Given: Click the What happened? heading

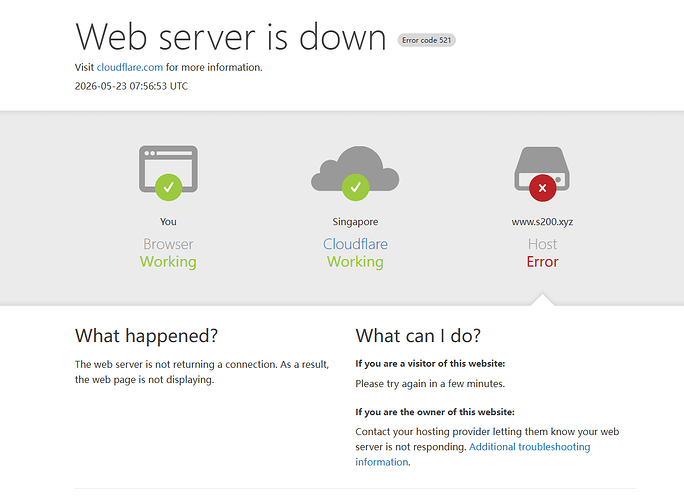Looking at the screenshot, I should point(146,336).
